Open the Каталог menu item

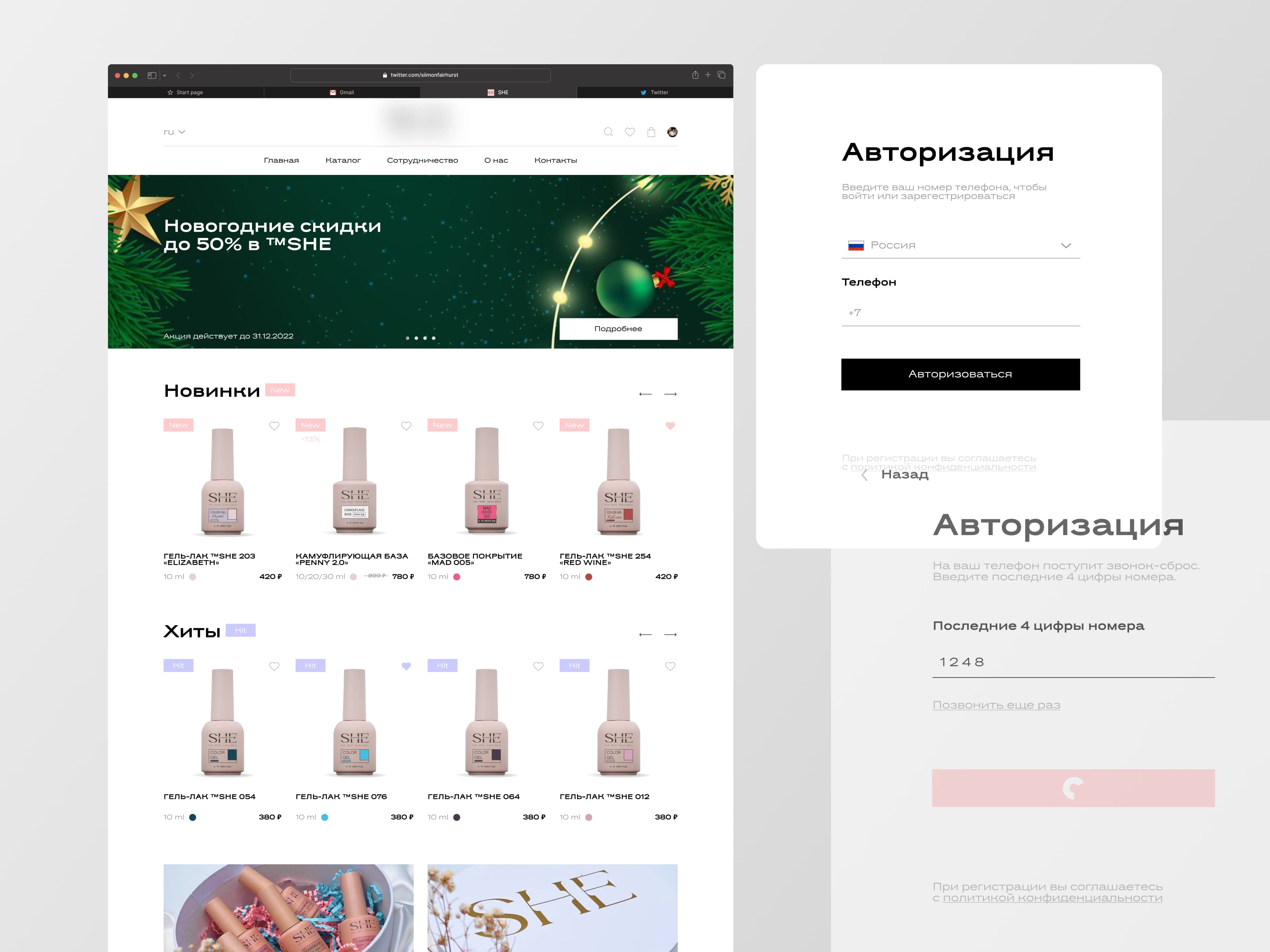pyautogui.click(x=343, y=160)
